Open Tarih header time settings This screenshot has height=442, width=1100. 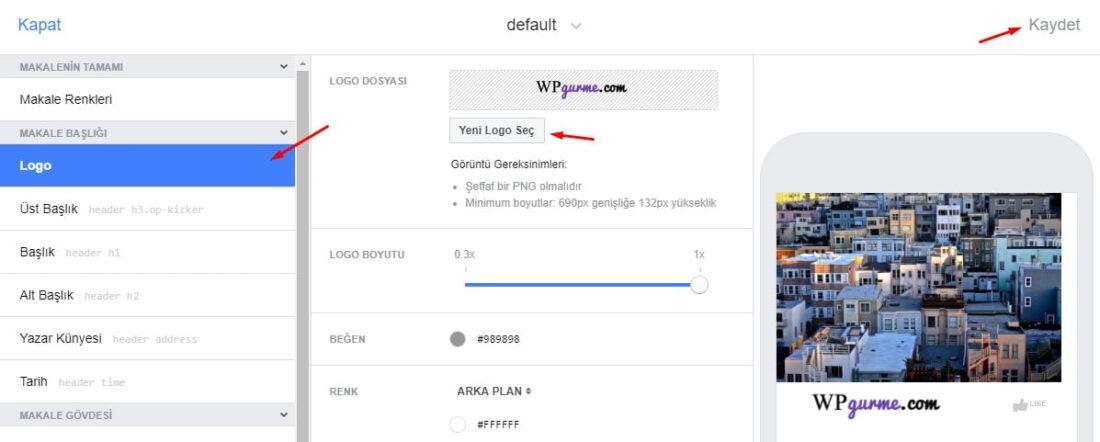coord(147,382)
